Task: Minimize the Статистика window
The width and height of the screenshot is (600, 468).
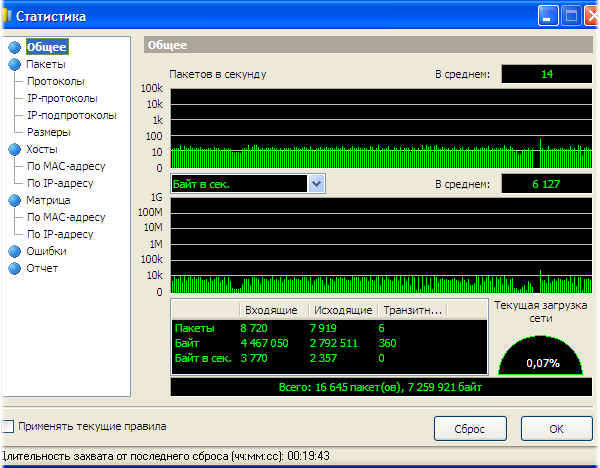Action: [x=548, y=16]
